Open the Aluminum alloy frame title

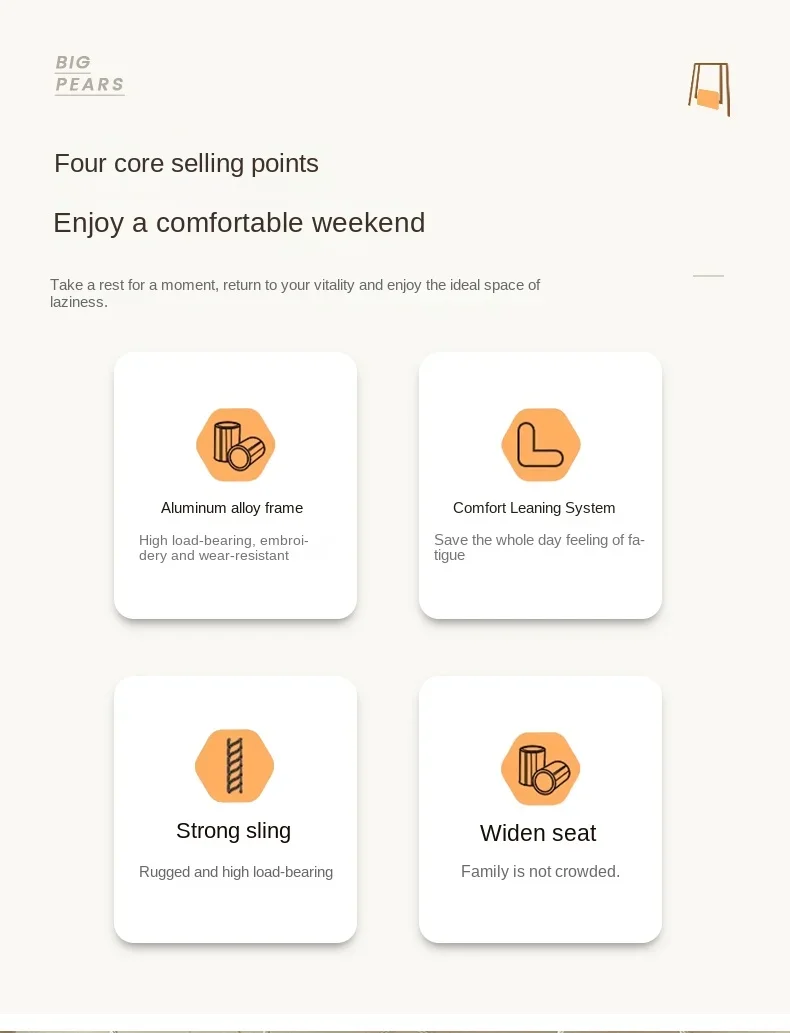point(232,508)
